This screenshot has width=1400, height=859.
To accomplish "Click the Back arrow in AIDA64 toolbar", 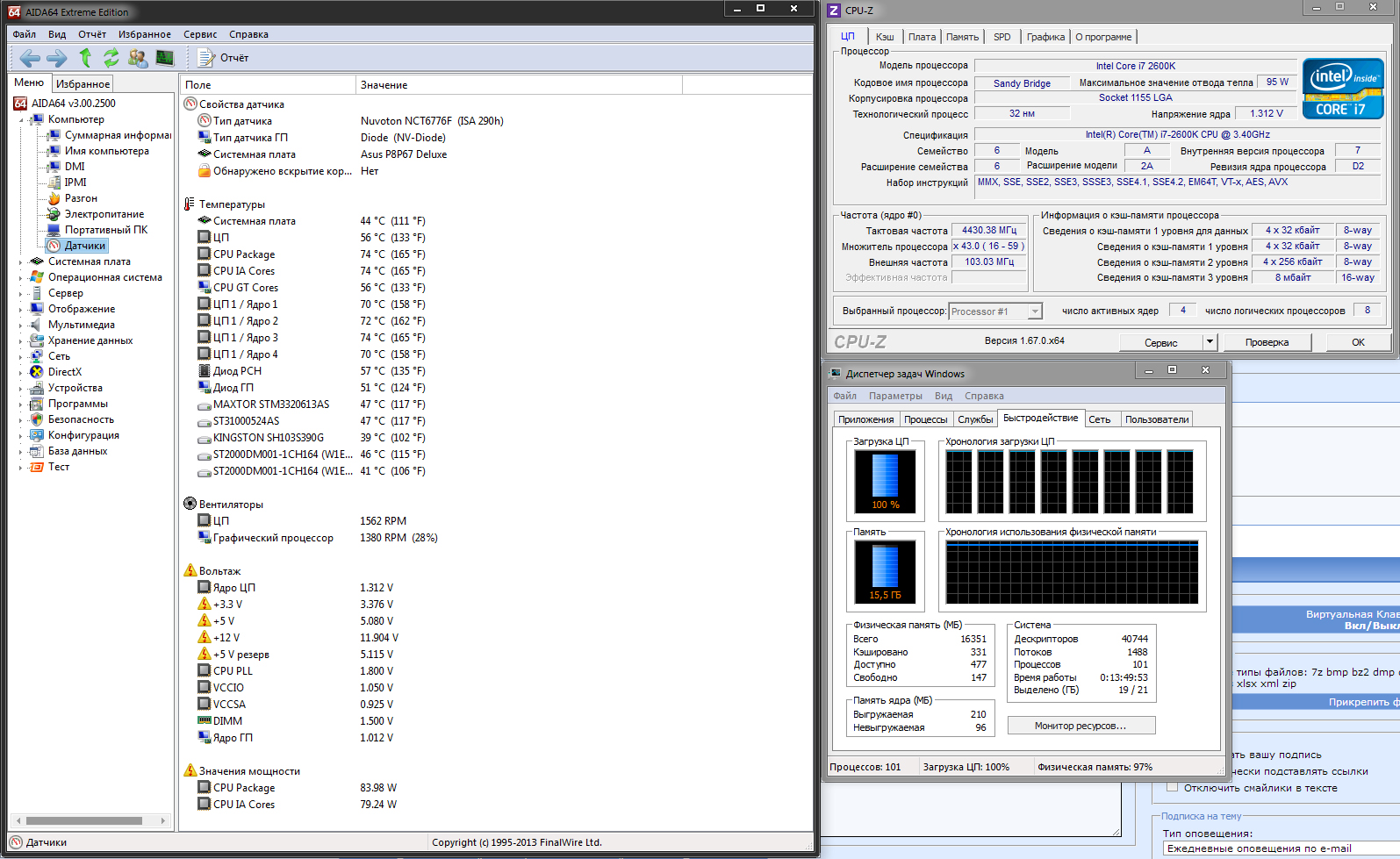I will coord(30,58).
